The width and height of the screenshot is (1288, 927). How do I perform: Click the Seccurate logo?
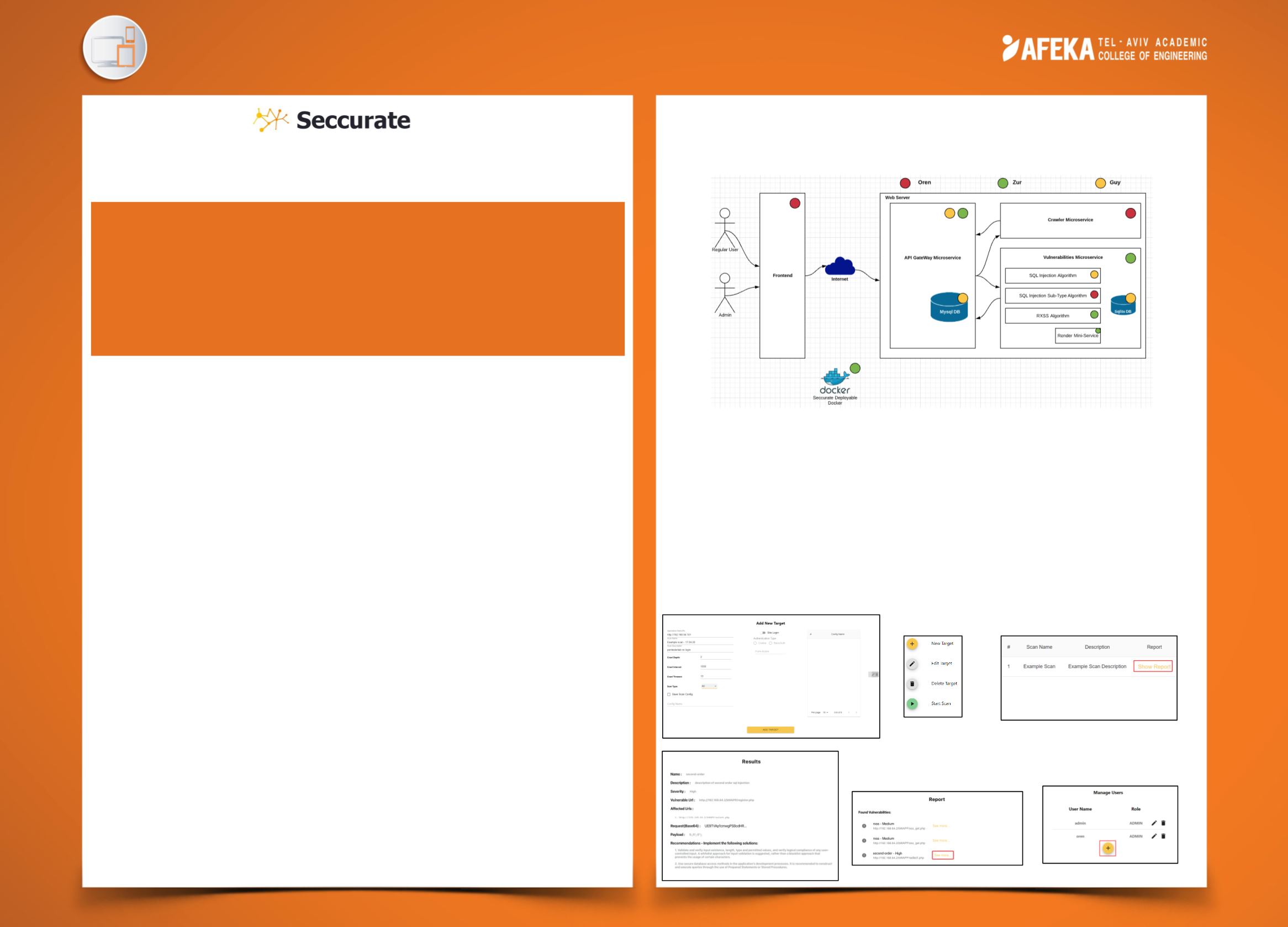click(331, 120)
